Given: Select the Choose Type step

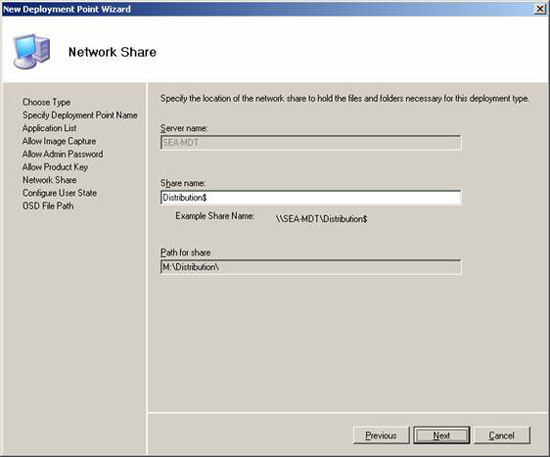Looking at the screenshot, I should (x=46, y=102).
